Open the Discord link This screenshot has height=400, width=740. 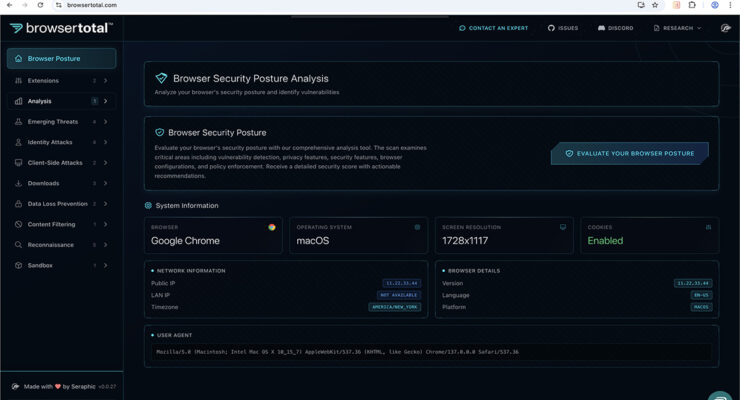(x=615, y=28)
